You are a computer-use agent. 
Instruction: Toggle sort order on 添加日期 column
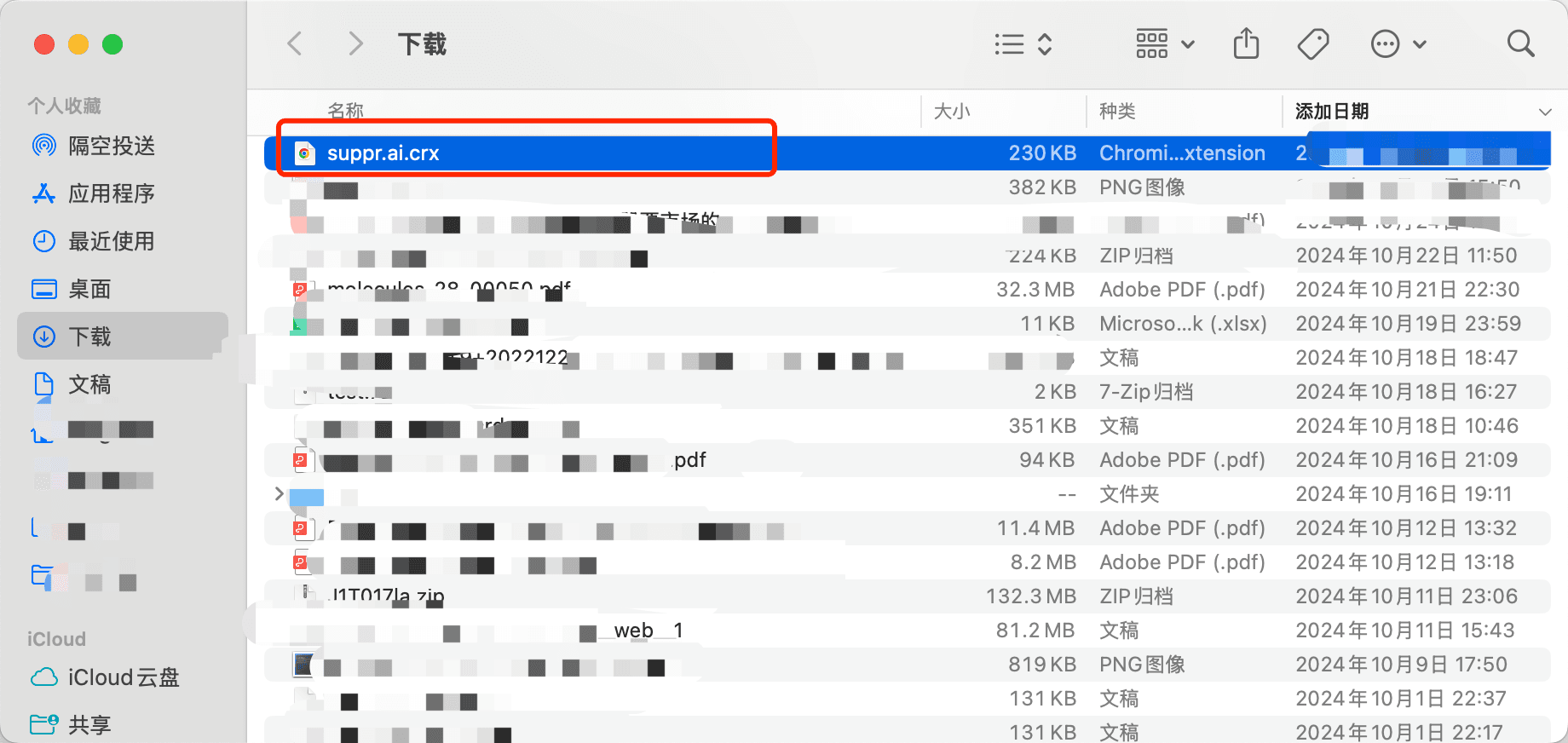[1415, 112]
